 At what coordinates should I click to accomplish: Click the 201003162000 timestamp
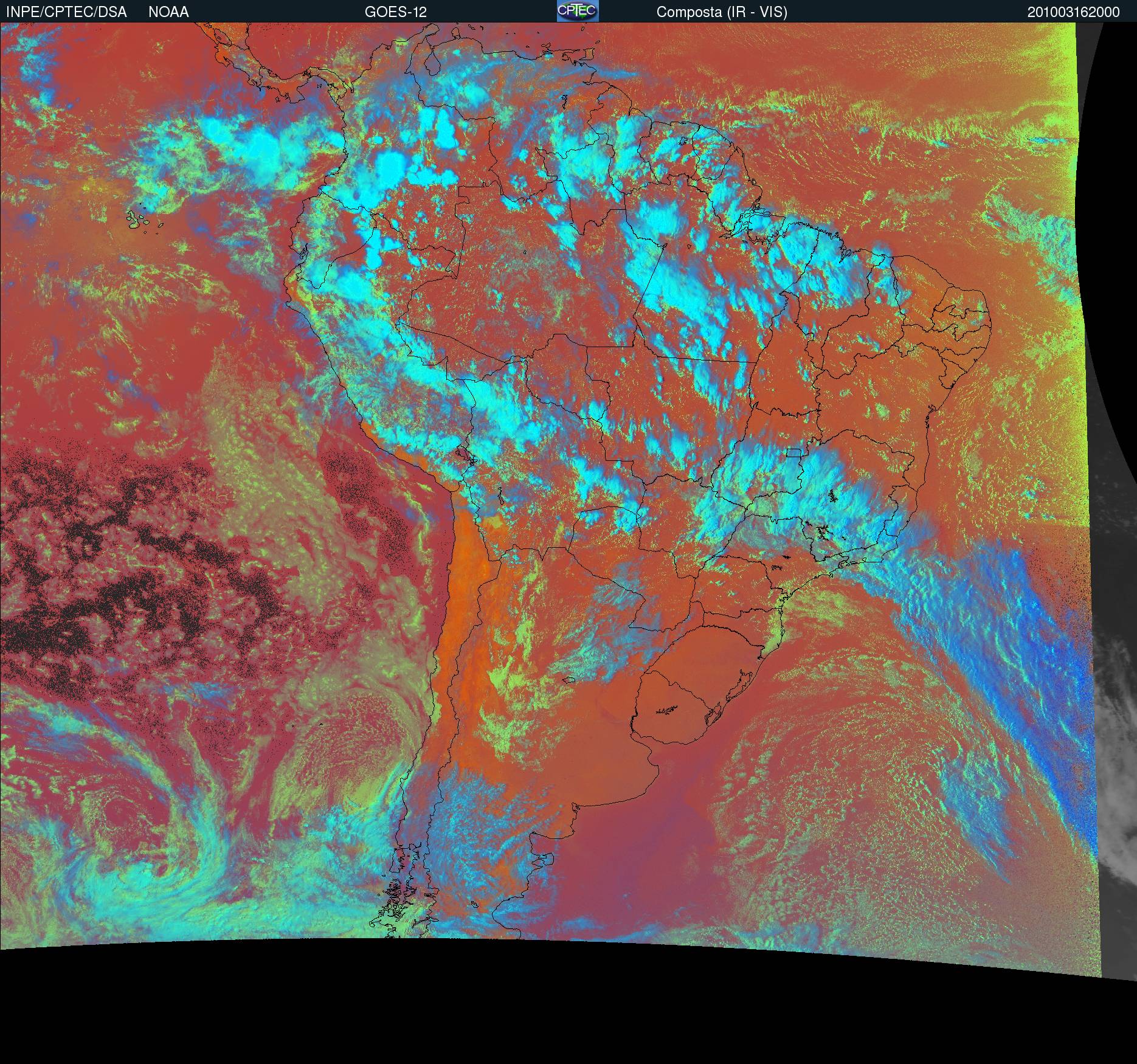[x=1073, y=12]
